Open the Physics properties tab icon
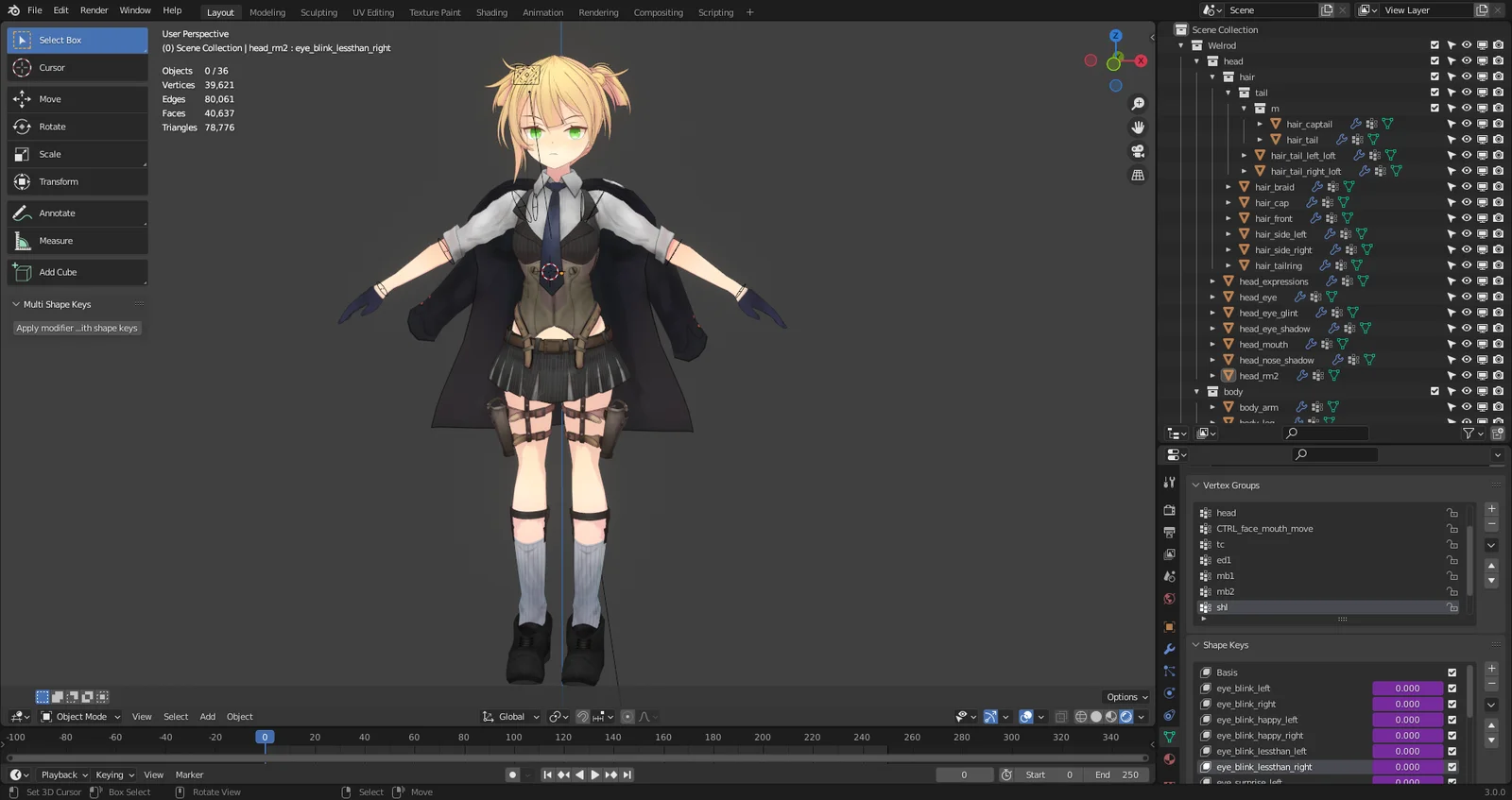This screenshot has width=1512, height=800. click(x=1169, y=693)
